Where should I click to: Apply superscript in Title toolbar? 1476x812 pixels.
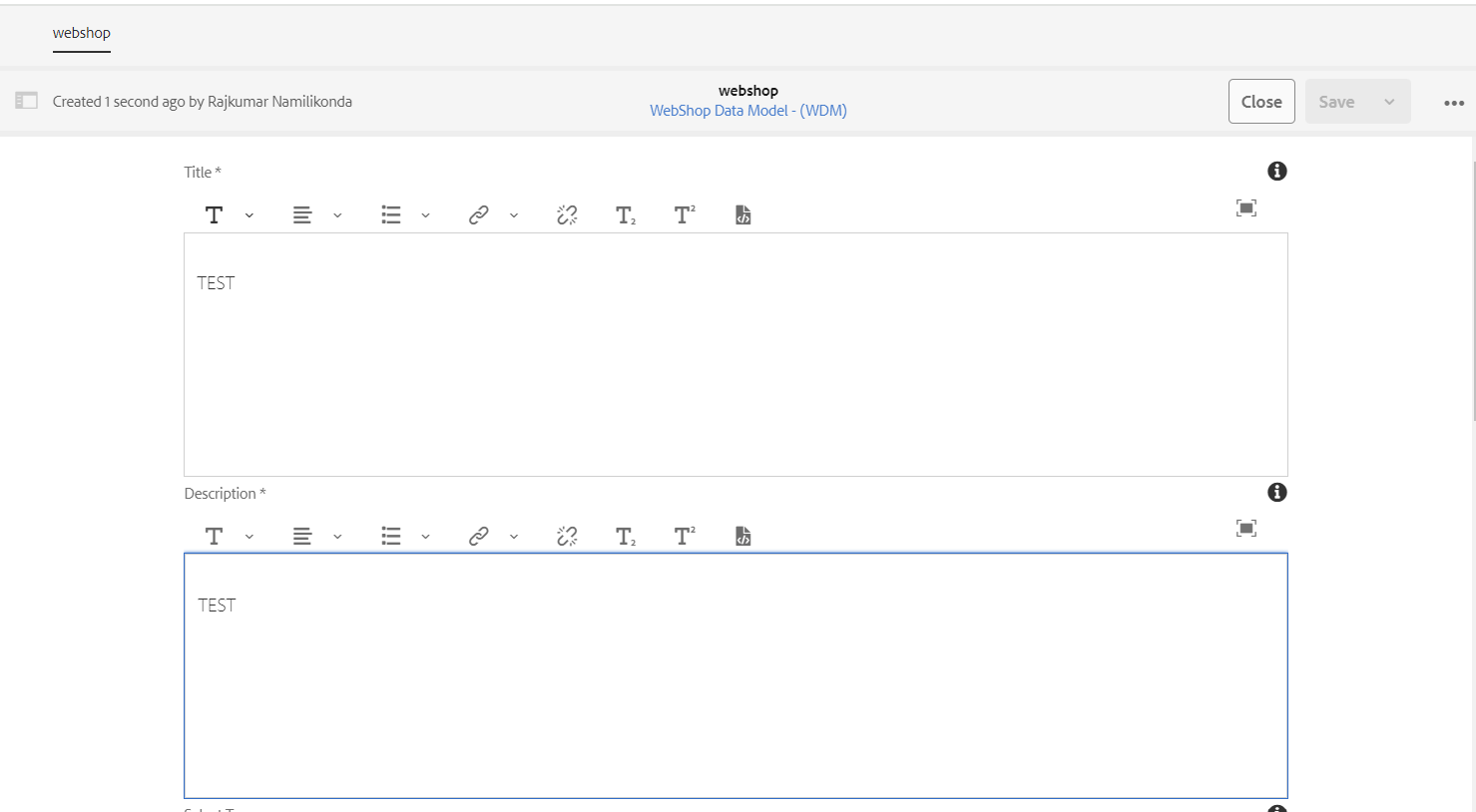[x=685, y=214]
